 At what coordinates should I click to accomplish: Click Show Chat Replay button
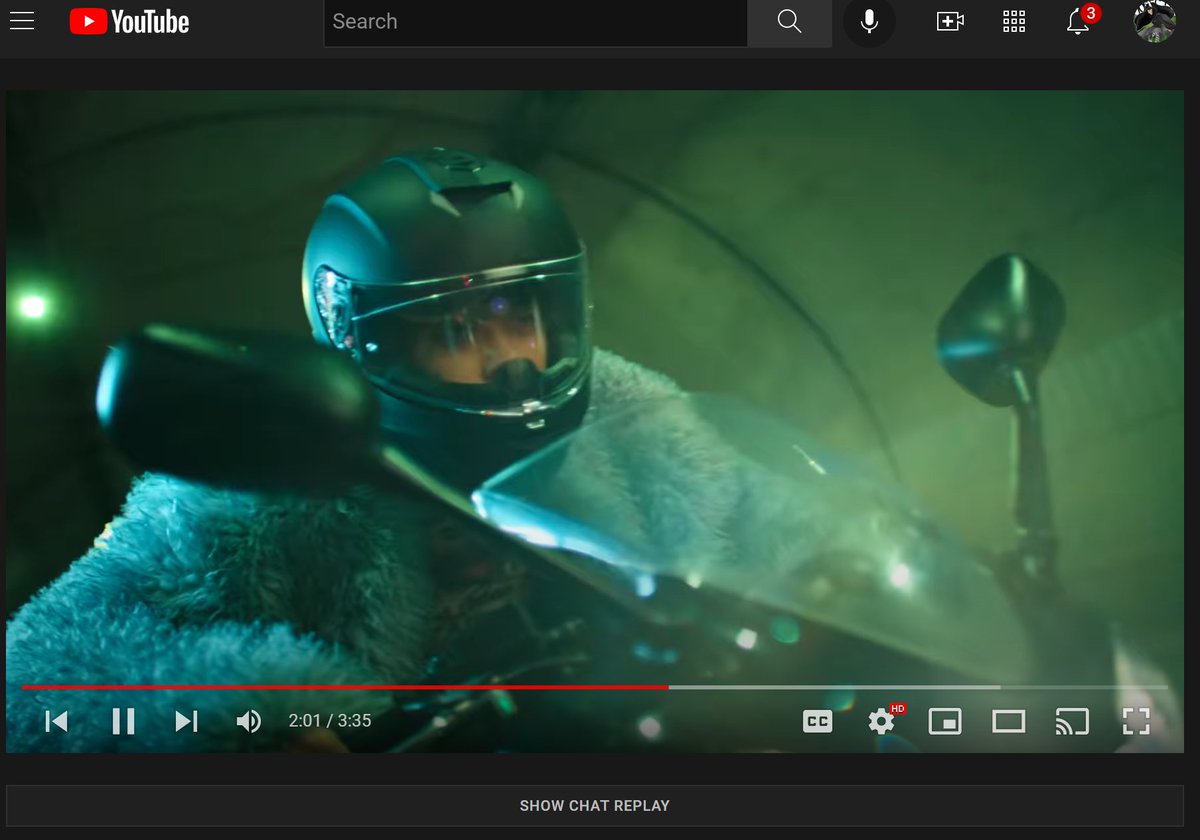coord(595,806)
